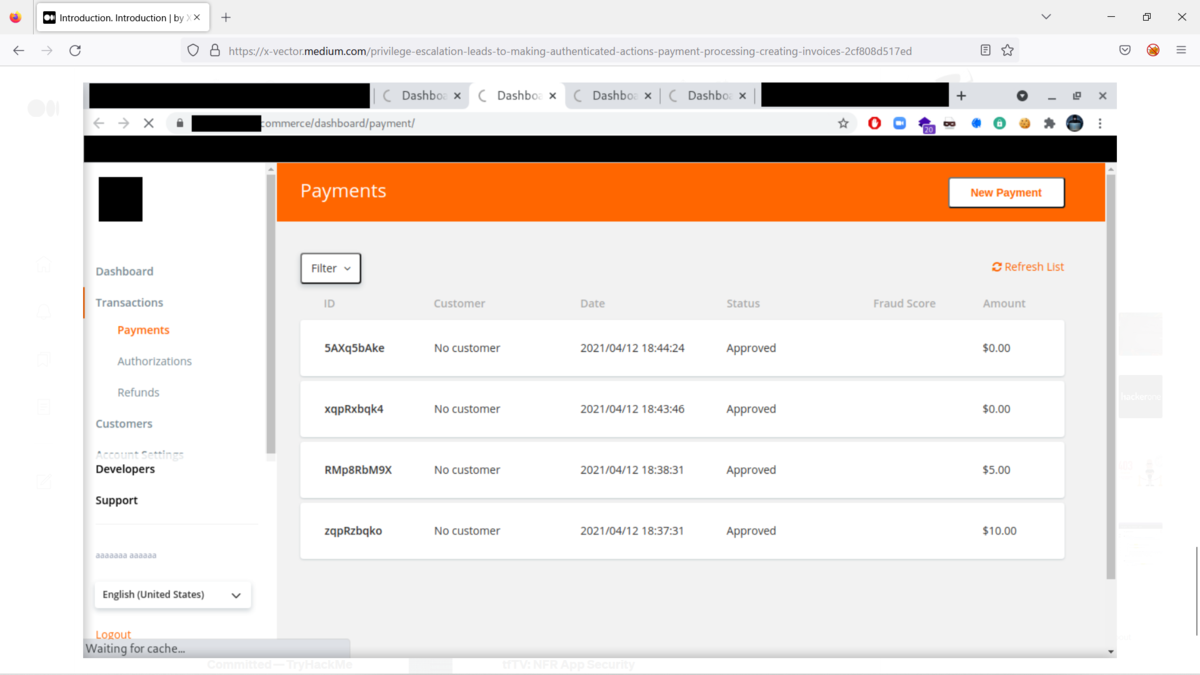Select the Introduction Medium tab in Firefox
The image size is (1200, 675).
[x=122, y=18]
